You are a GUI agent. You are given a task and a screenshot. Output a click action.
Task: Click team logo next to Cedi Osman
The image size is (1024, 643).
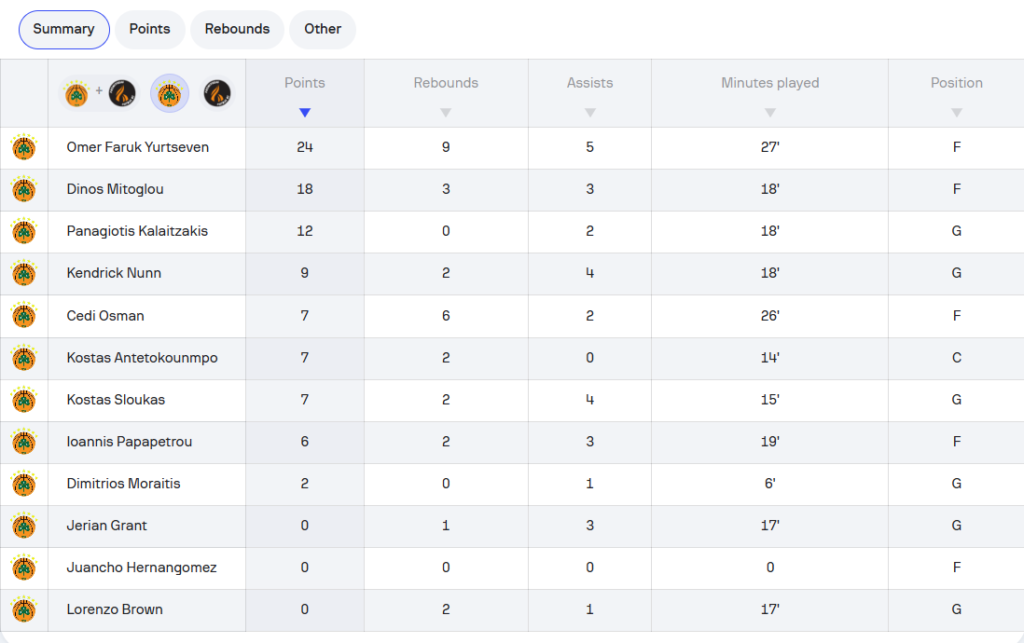pos(24,316)
